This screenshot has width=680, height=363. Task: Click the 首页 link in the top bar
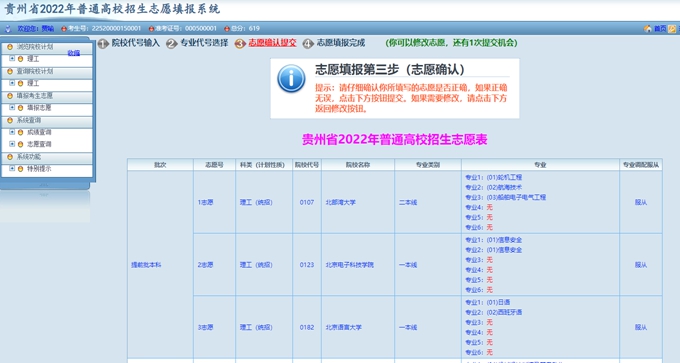pyautogui.click(x=660, y=29)
